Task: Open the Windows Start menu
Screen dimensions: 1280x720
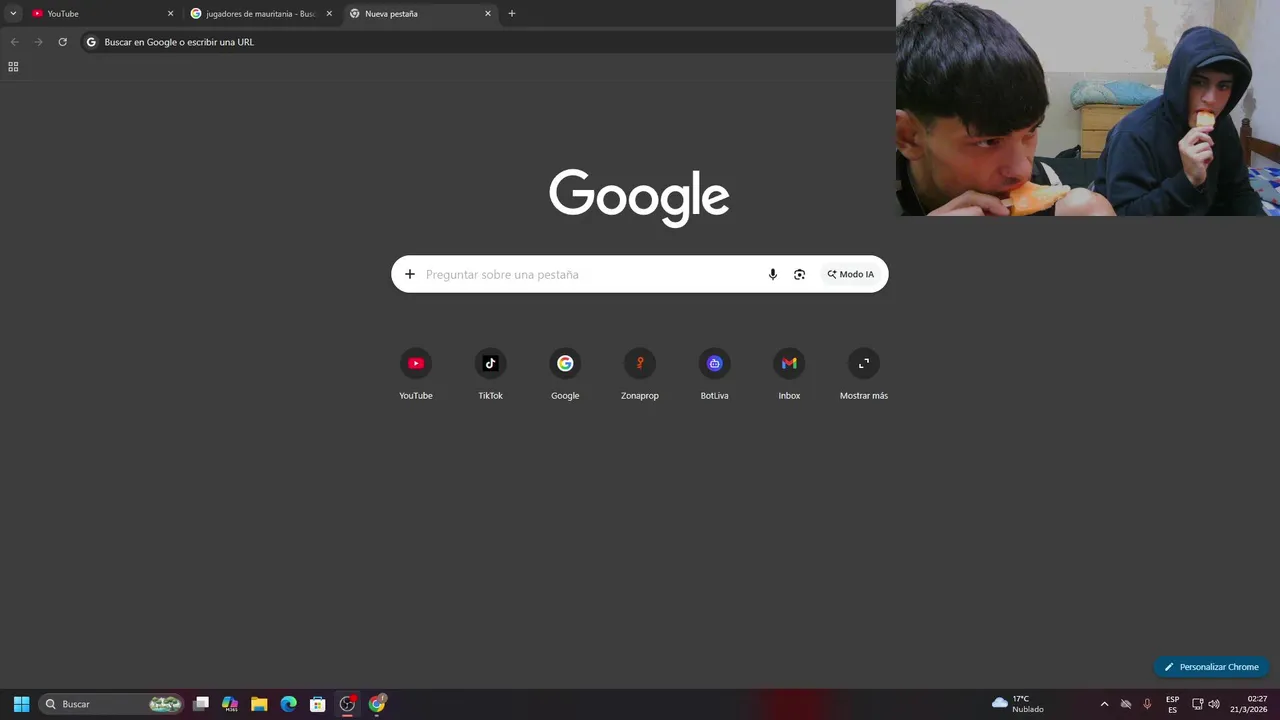Action: 21,704
